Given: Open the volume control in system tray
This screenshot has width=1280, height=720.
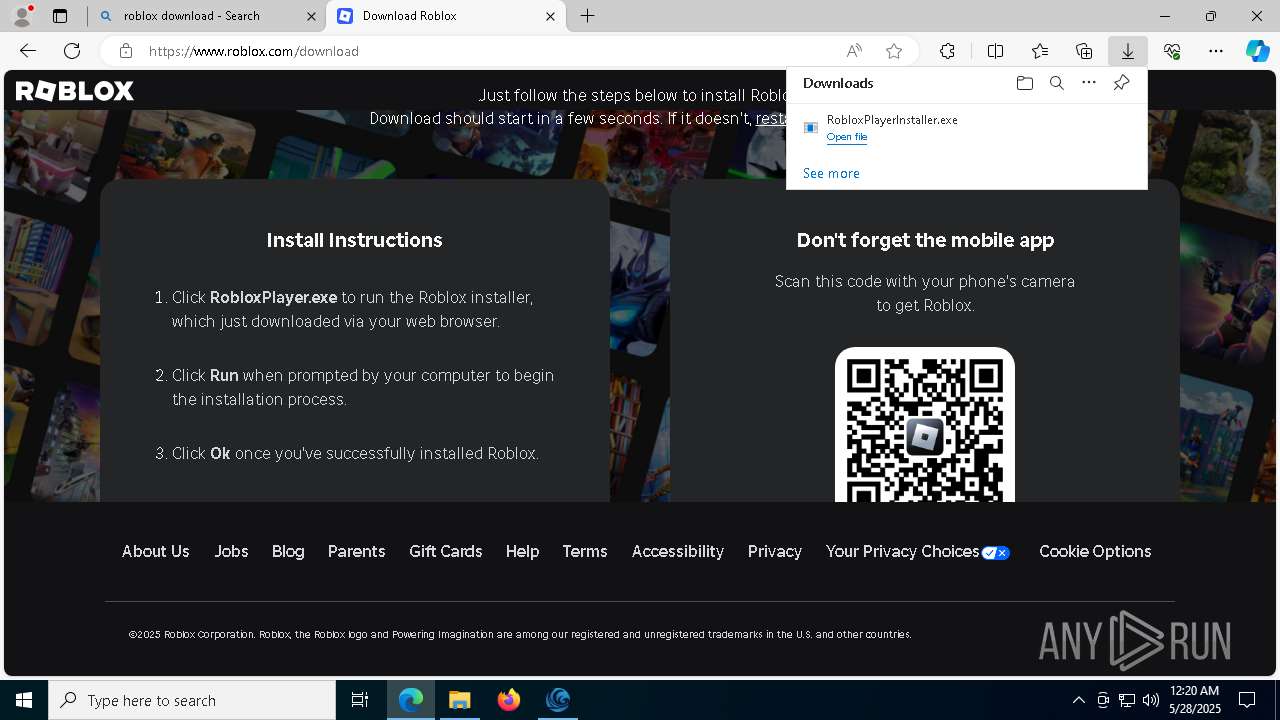Looking at the screenshot, I should [x=1151, y=700].
